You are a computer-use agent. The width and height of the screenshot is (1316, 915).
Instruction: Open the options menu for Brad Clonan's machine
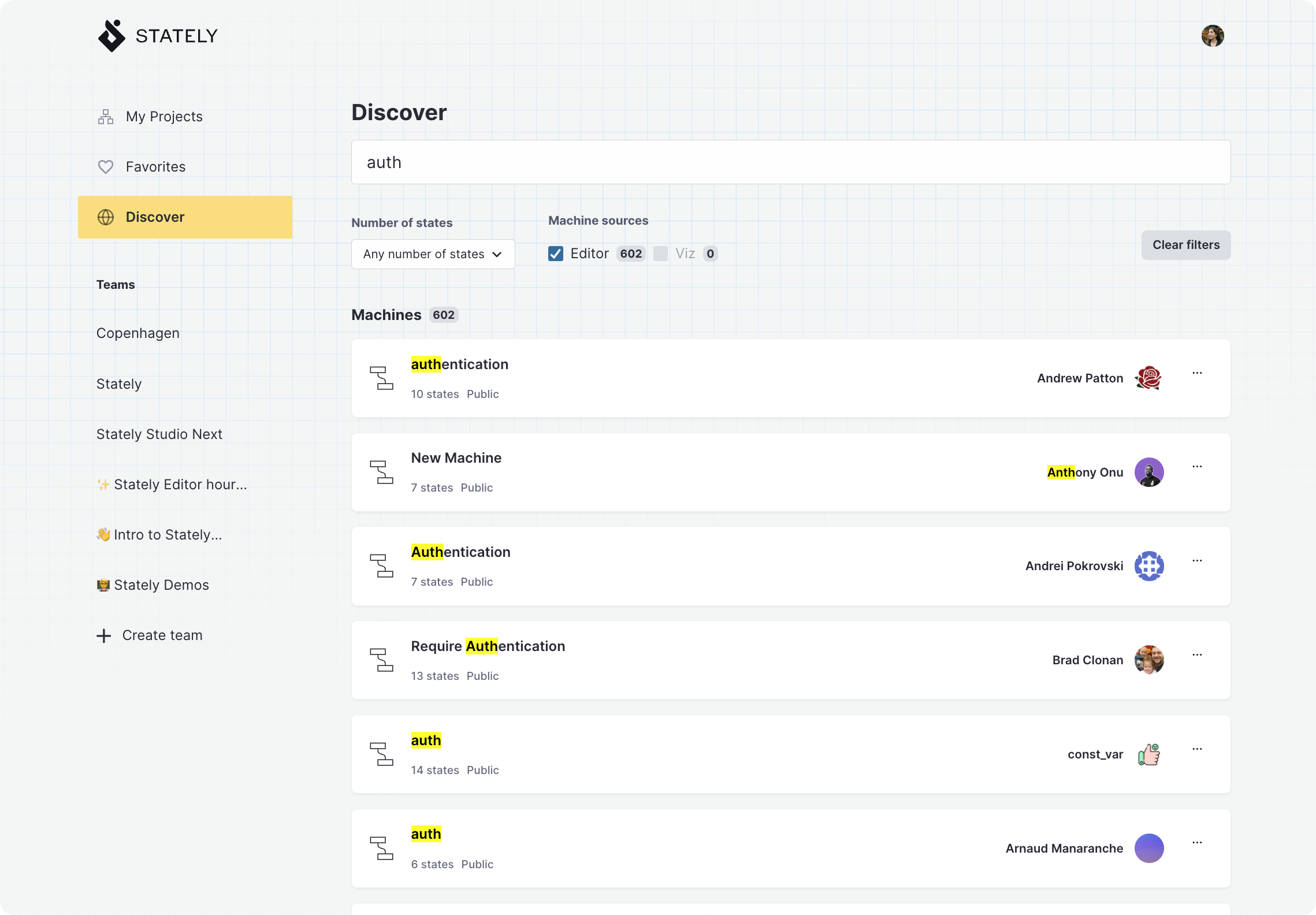click(x=1197, y=654)
